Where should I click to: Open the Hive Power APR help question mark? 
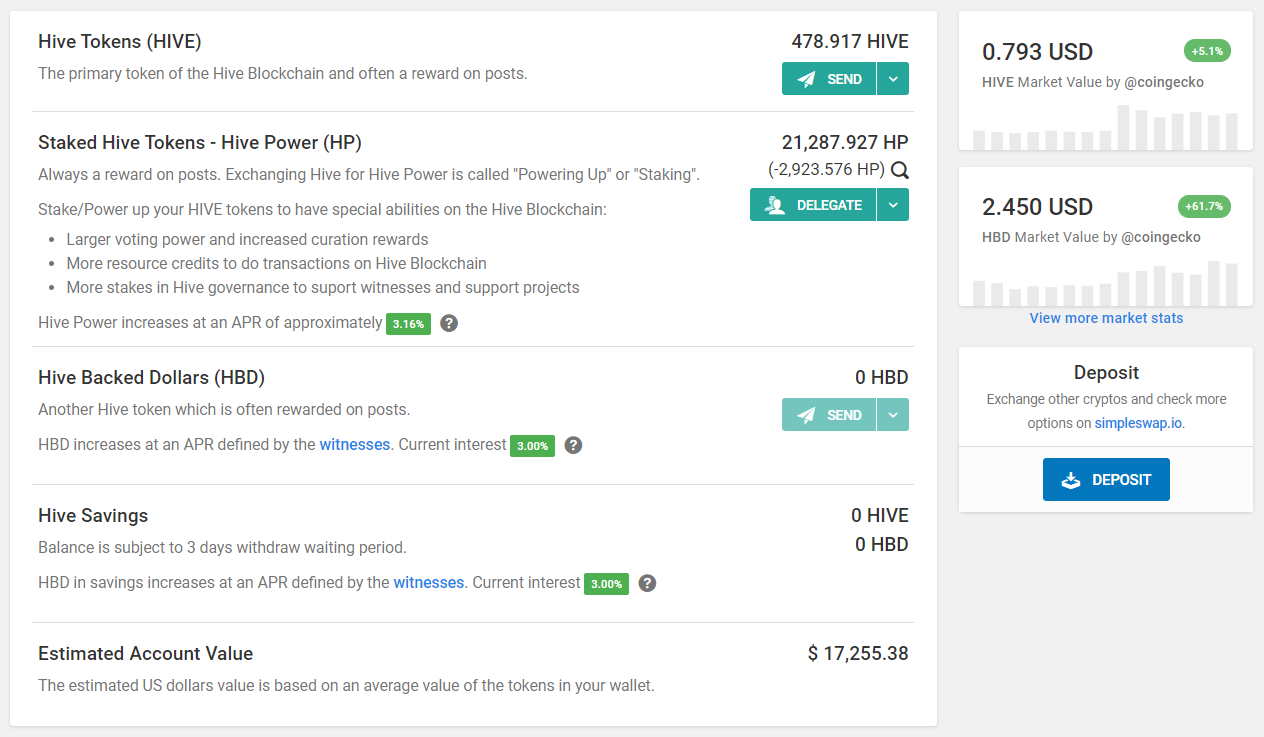click(449, 323)
